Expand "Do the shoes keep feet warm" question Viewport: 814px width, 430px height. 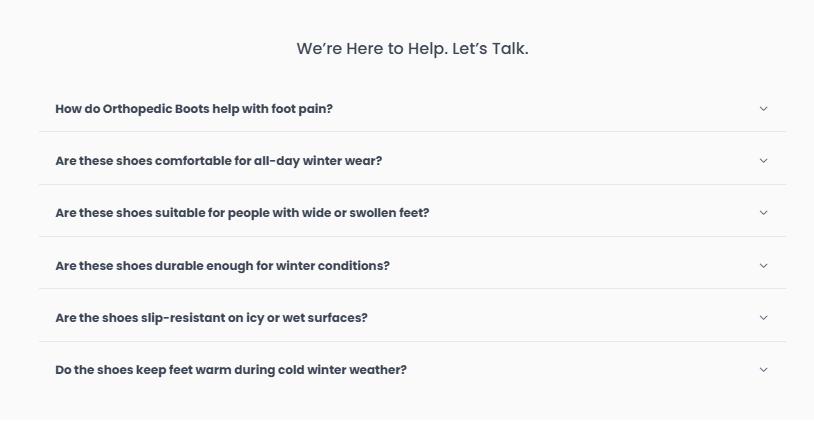[231, 370]
